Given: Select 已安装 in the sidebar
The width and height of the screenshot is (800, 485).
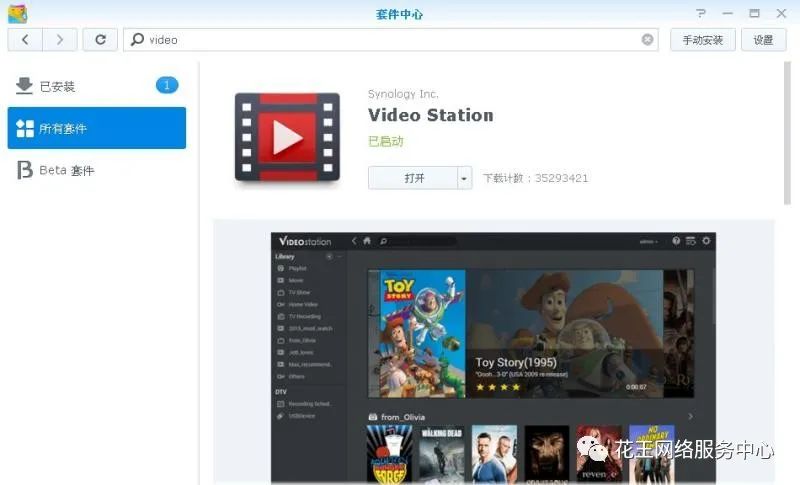Looking at the screenshot, I should [96, 86].
